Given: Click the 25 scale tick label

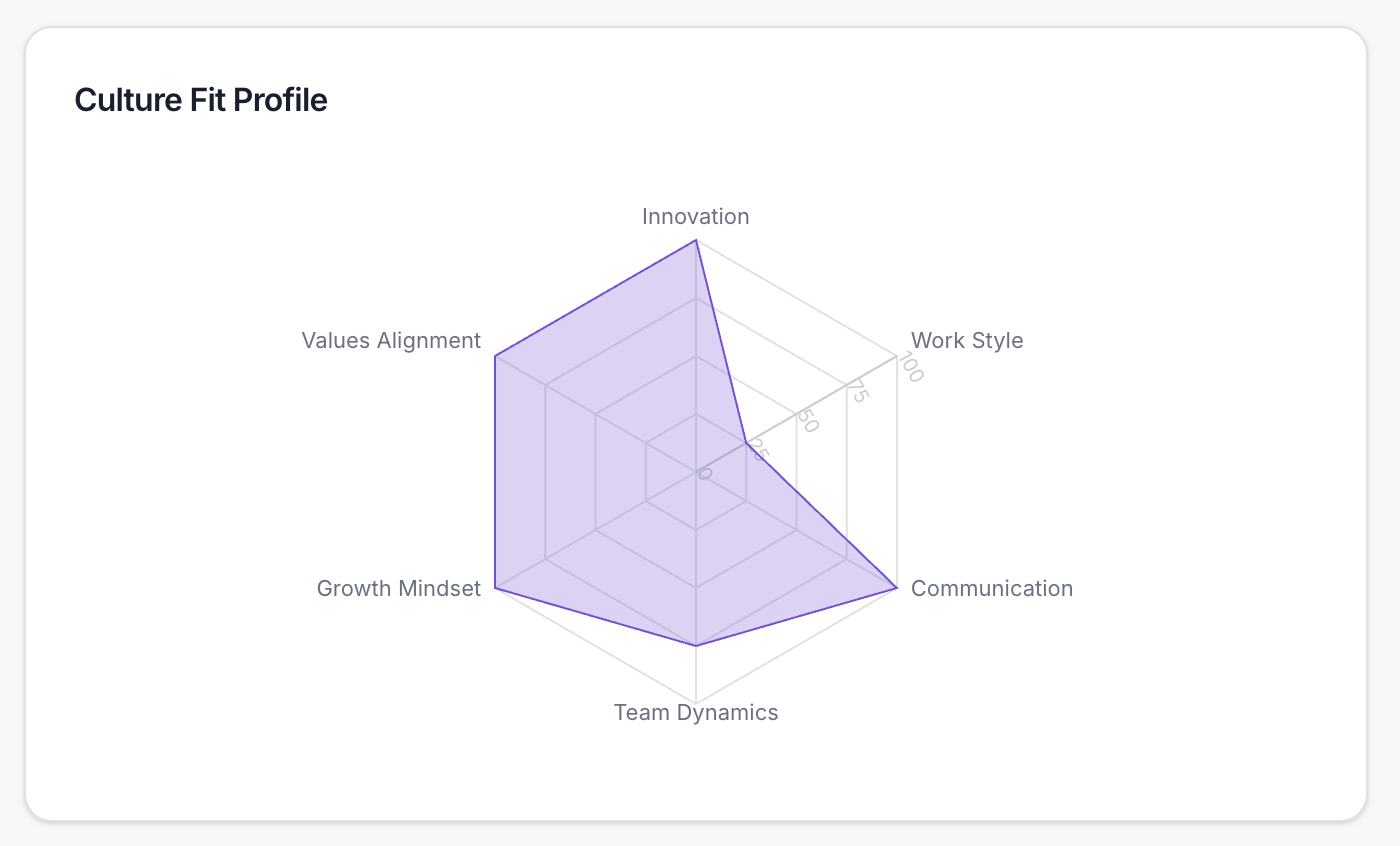Looking at the screenshot, I should (758, 452).
